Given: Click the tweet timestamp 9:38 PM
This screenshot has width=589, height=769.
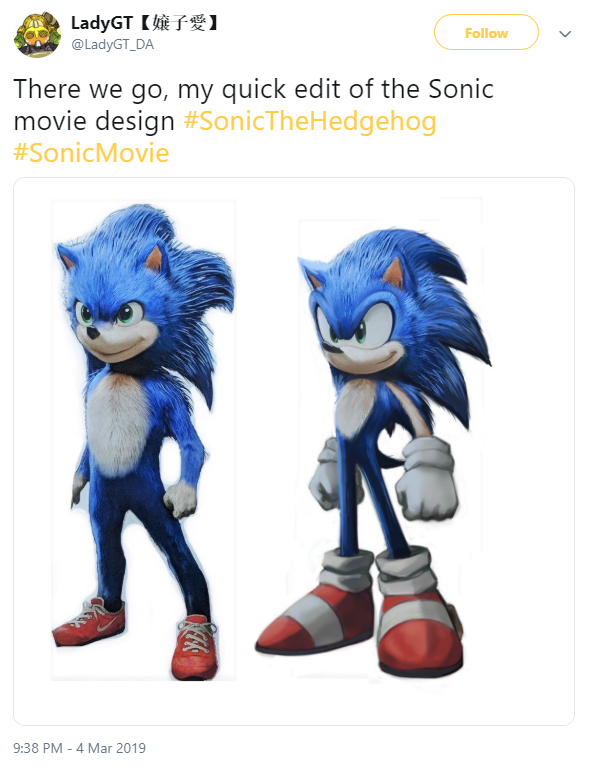Looking at the screenshot, I should click(x=38, y=748).
